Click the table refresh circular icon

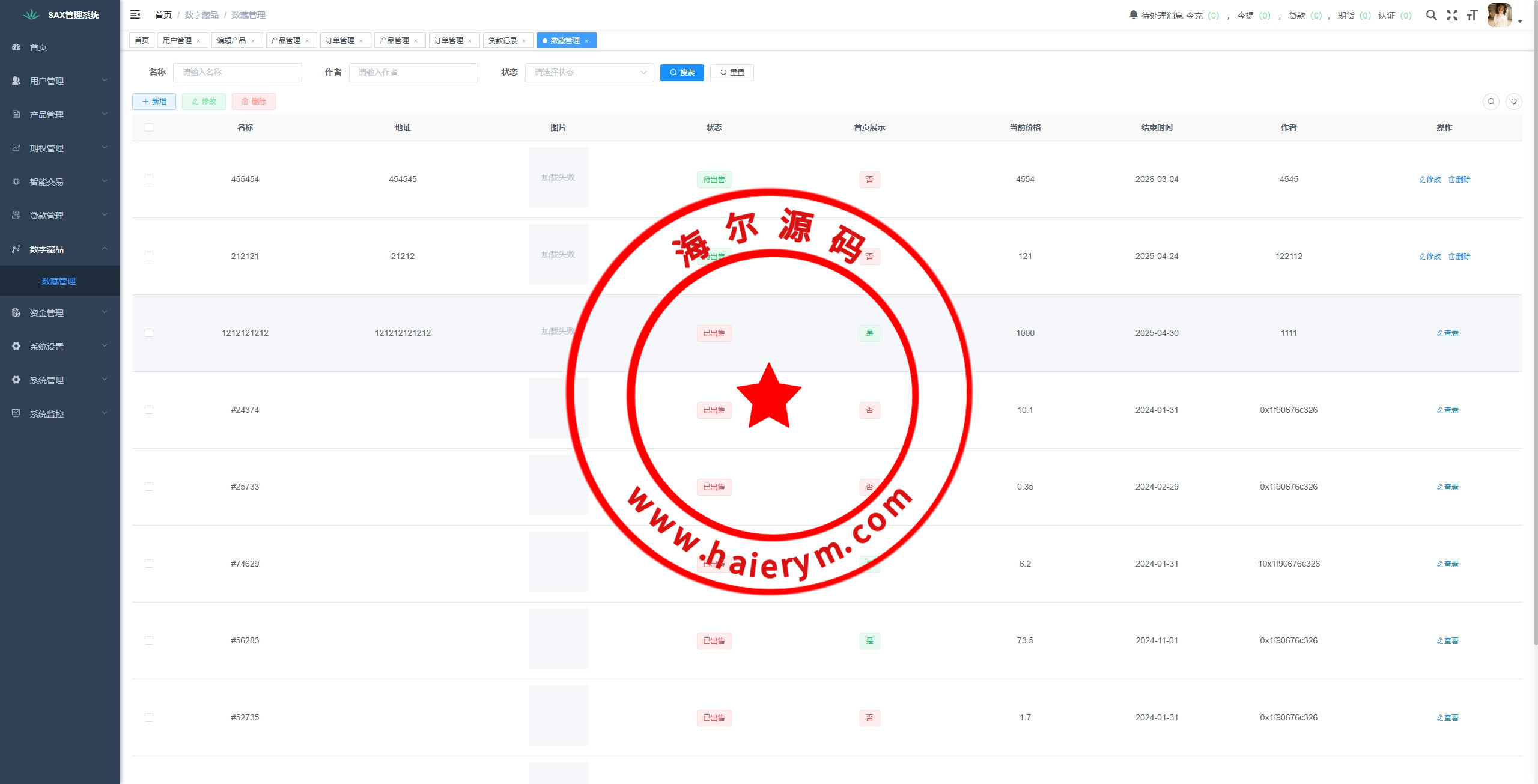[x=1513, y=102]
